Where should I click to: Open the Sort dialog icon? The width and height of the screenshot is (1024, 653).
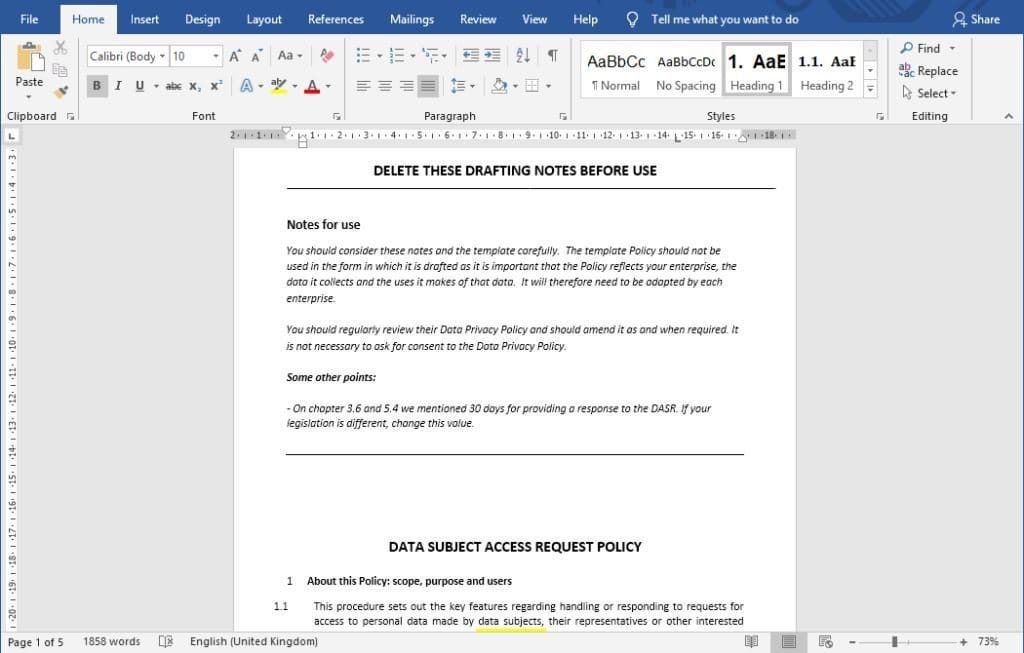[x=522, y=55]
